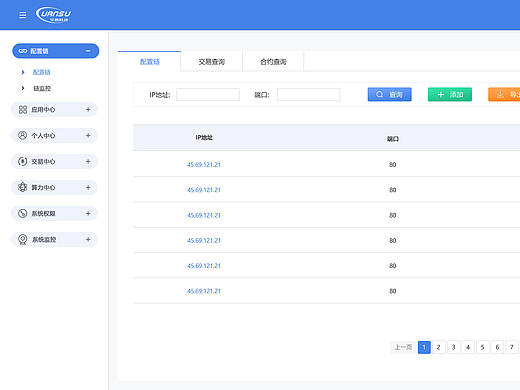Open third row IP 45.69.121.21 link
Viewport: 520px width, 390px height.
(204, 215)
